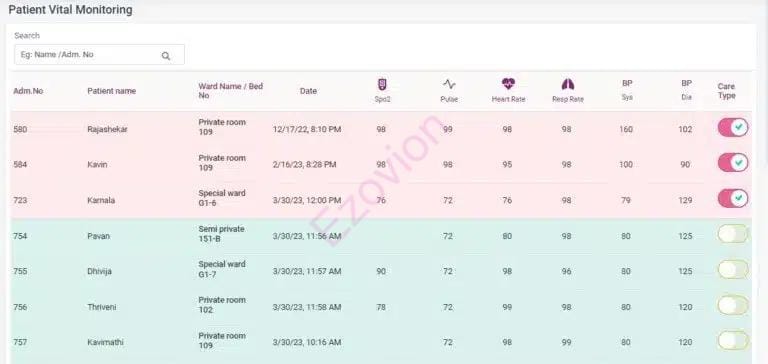Click the Adm.No column header

[x=28, y=91]
